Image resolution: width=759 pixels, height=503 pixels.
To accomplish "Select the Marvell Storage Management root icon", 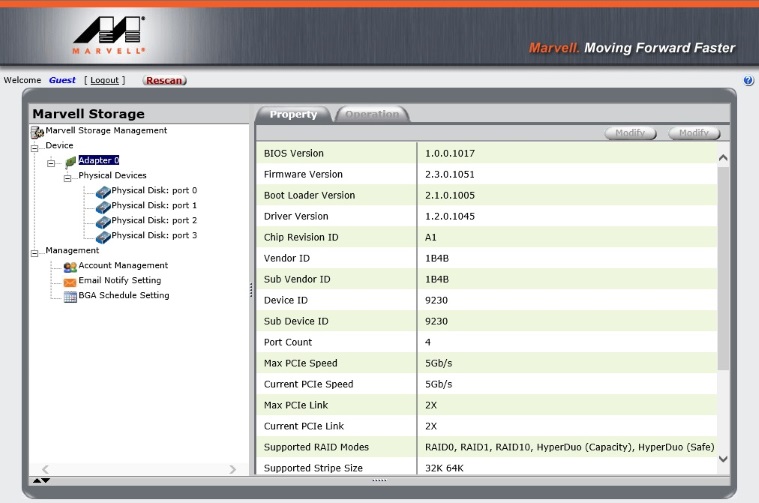I will coord(37,132).
